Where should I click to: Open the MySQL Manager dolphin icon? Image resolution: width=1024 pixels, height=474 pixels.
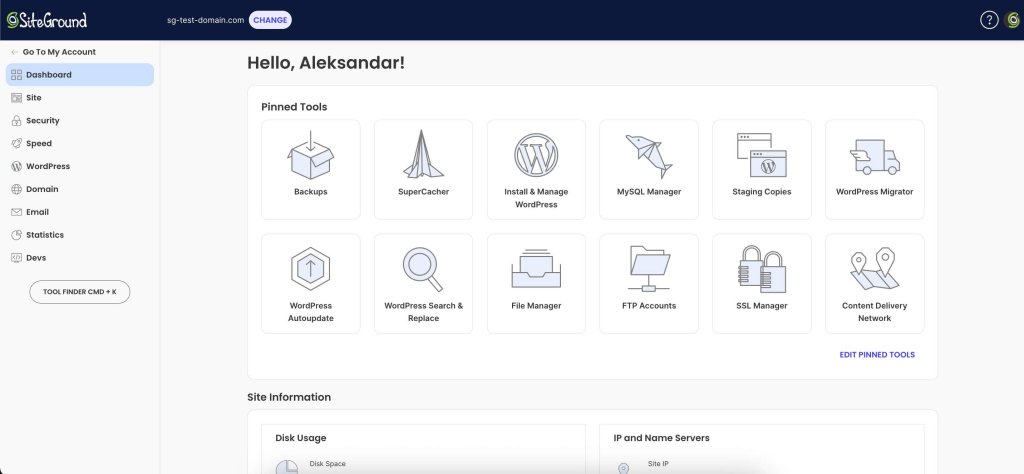point(648,156)
